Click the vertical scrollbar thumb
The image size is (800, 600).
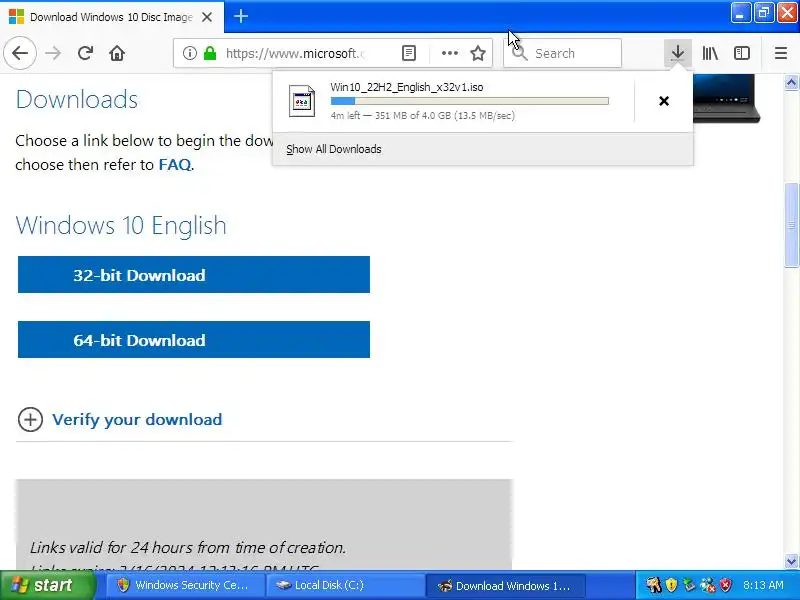(791, 224)
